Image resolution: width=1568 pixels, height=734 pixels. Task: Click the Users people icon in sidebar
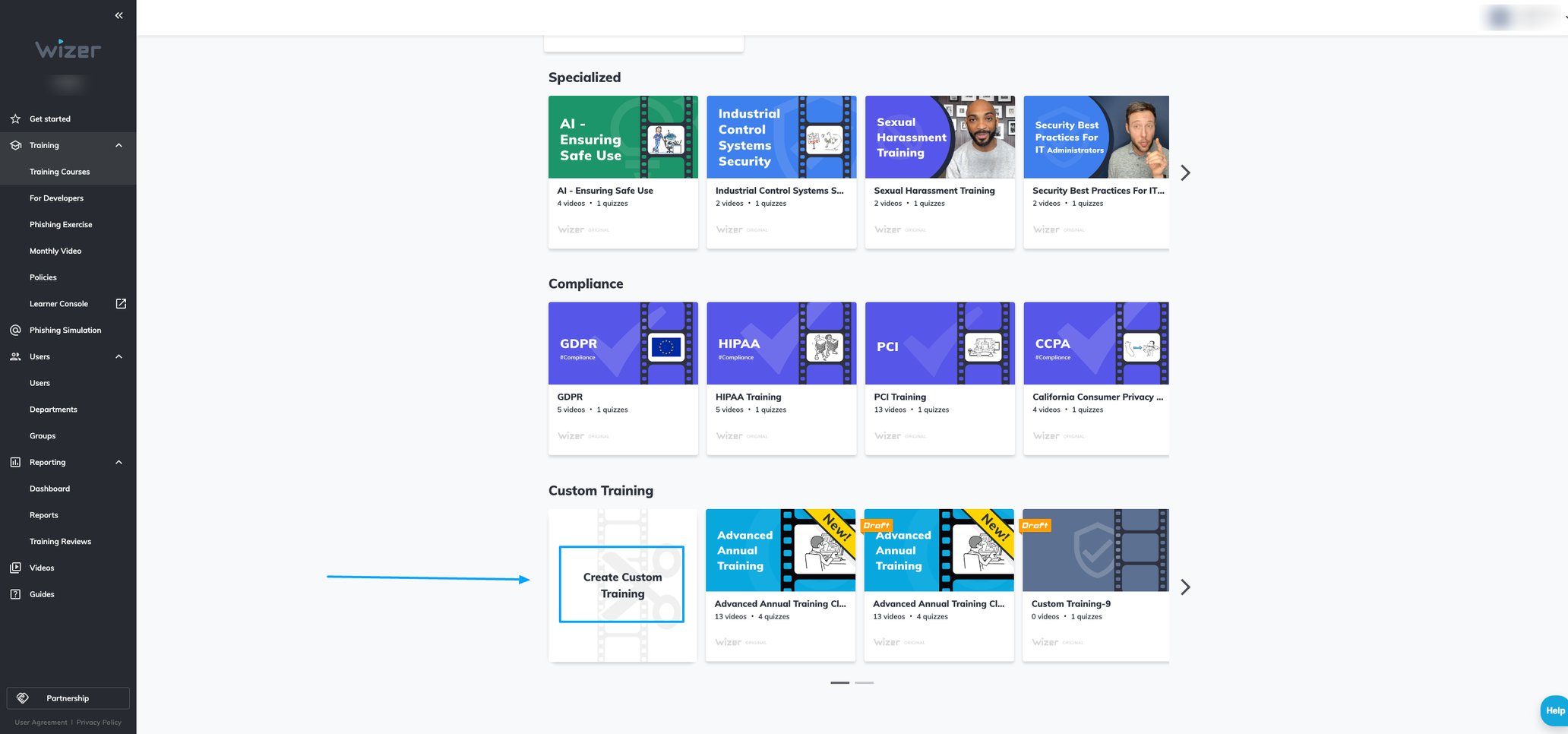(15, 356)
